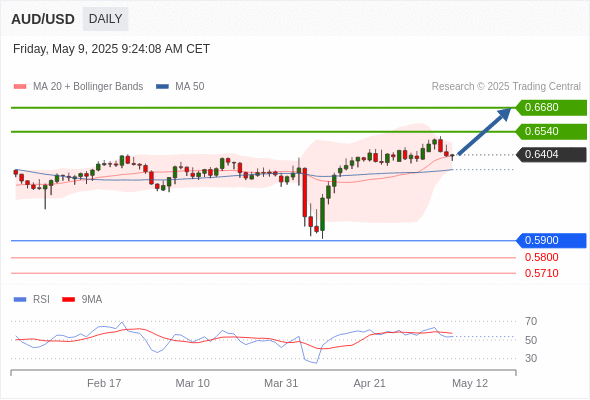The width and height of the screenshot is (590, 400).
Task: Click the DAILY timeframe button
Action: pos(105,19)
